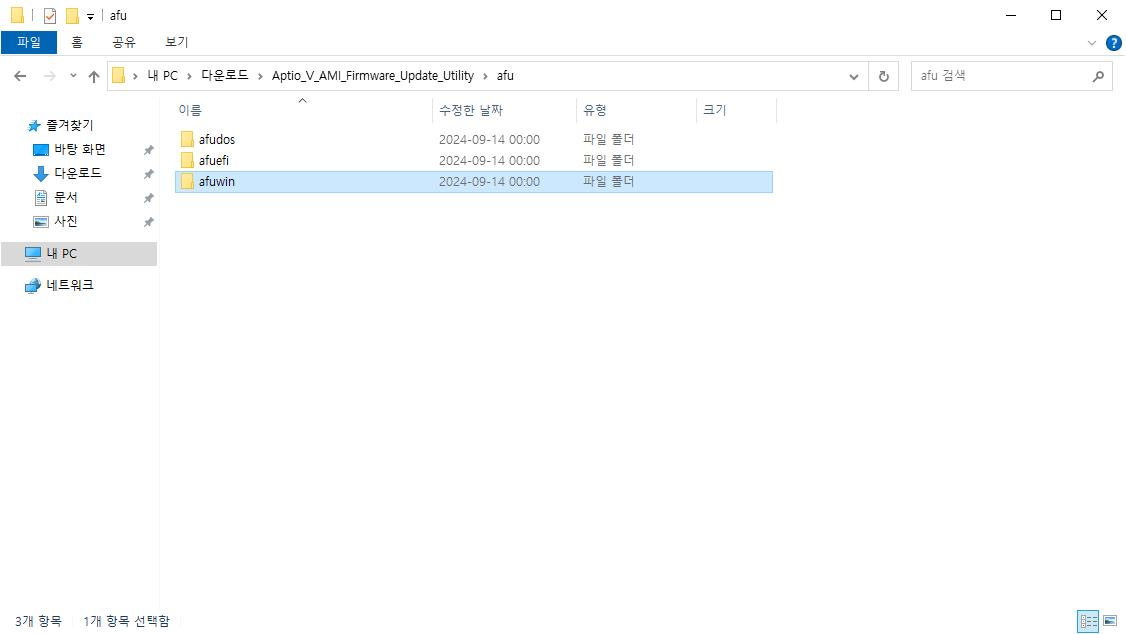
Task: Go up one folder level
Action: (x=93, y=75)
